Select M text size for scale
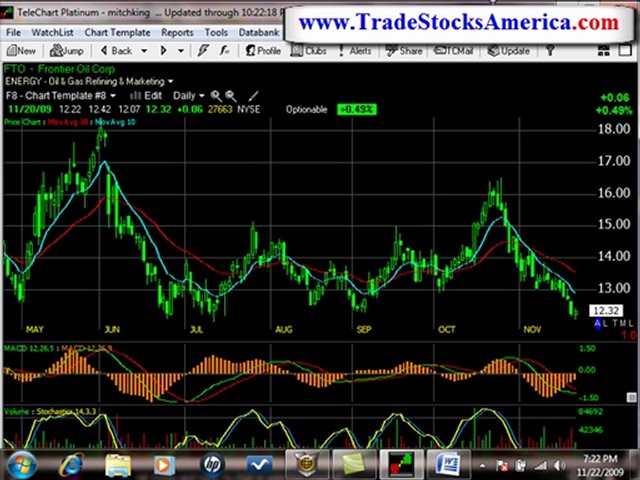The height and width of the screenshot is (480, 640). coord(623,324)
